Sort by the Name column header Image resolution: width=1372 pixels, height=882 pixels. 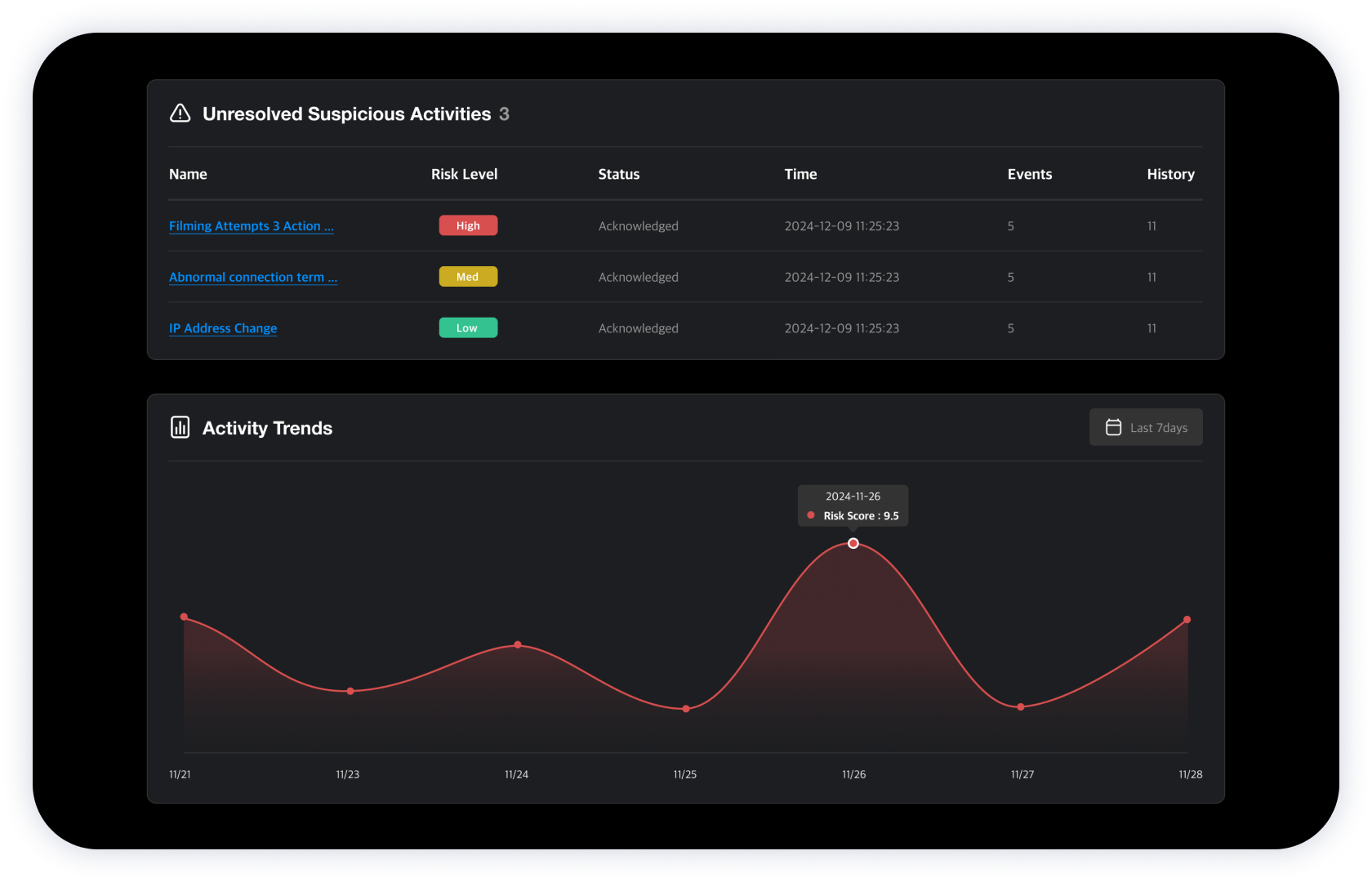click(188, 174)
